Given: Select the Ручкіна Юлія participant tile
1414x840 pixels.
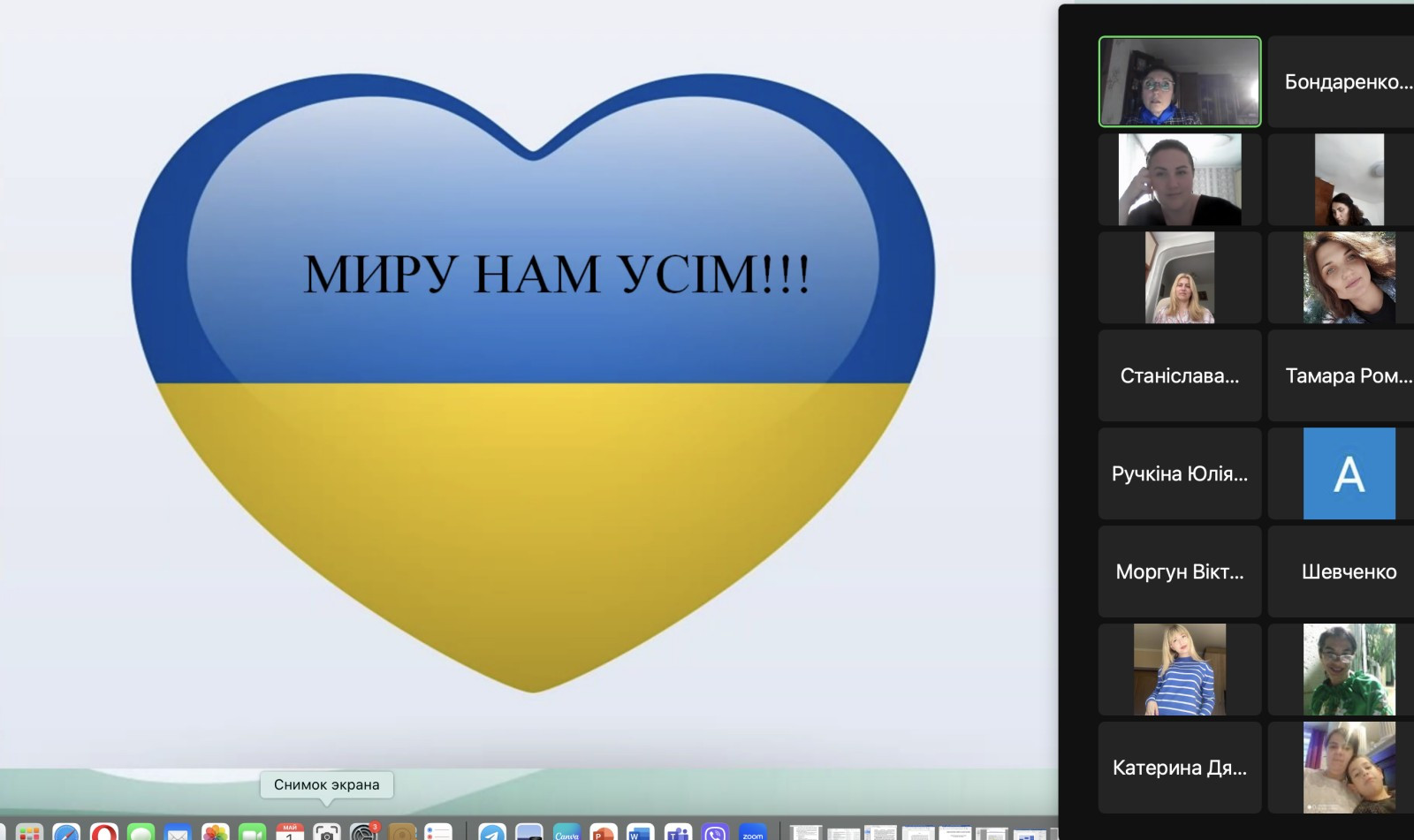Looking at the screenshot, I should (x=1180, y=473).
